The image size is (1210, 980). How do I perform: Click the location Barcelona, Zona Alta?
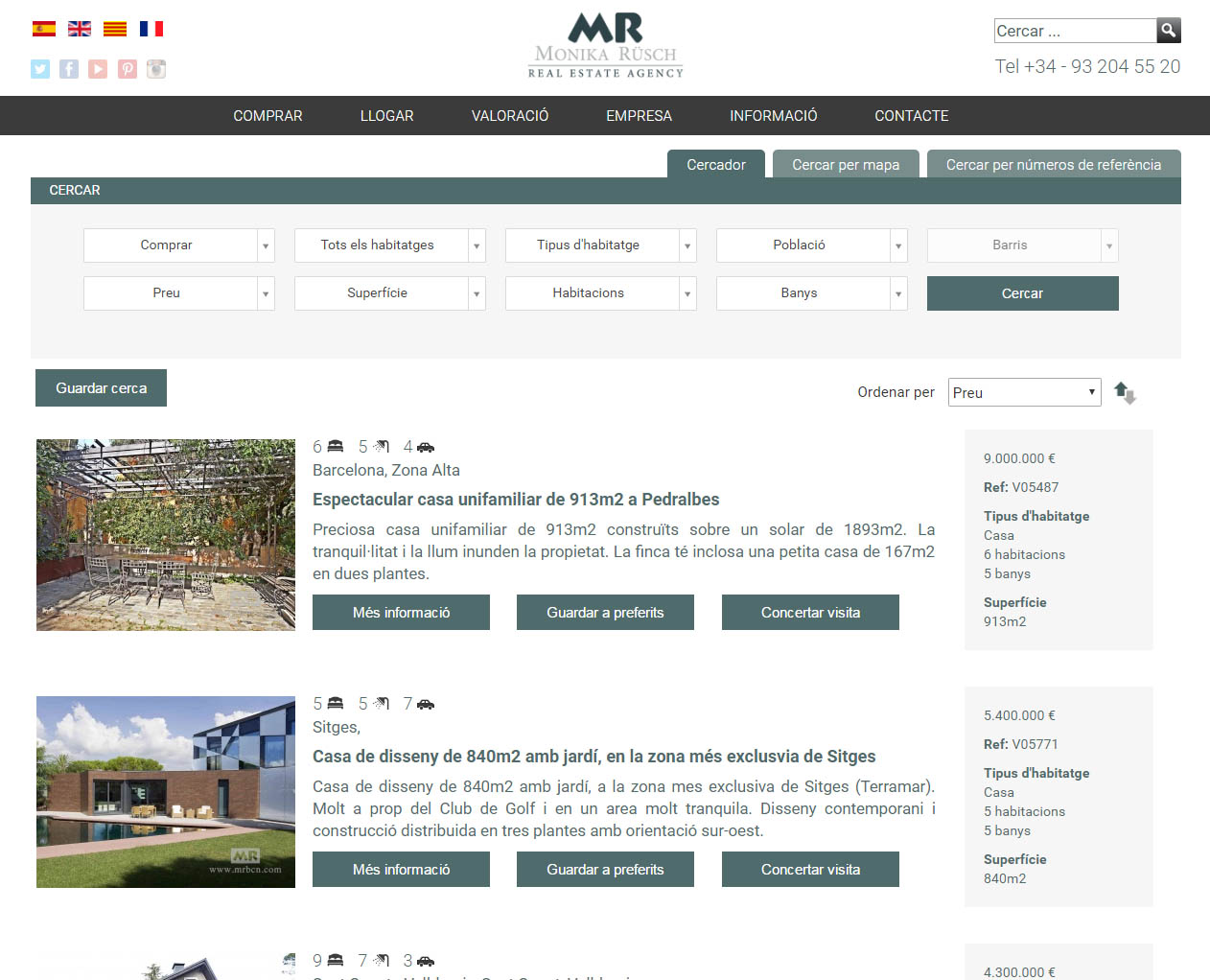386,470
